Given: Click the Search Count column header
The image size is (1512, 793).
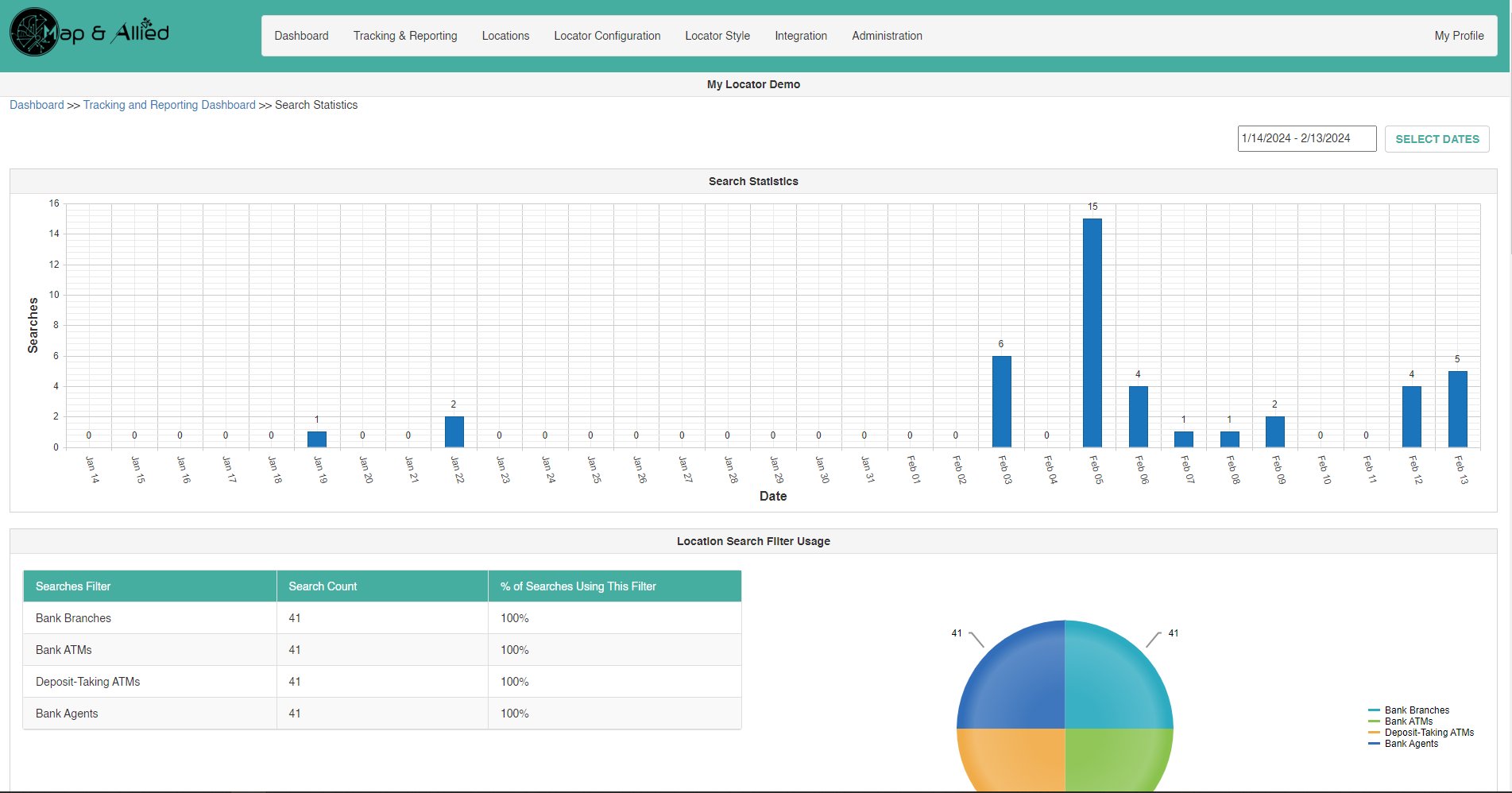Looking at the screenshot, I should point(382,586).
